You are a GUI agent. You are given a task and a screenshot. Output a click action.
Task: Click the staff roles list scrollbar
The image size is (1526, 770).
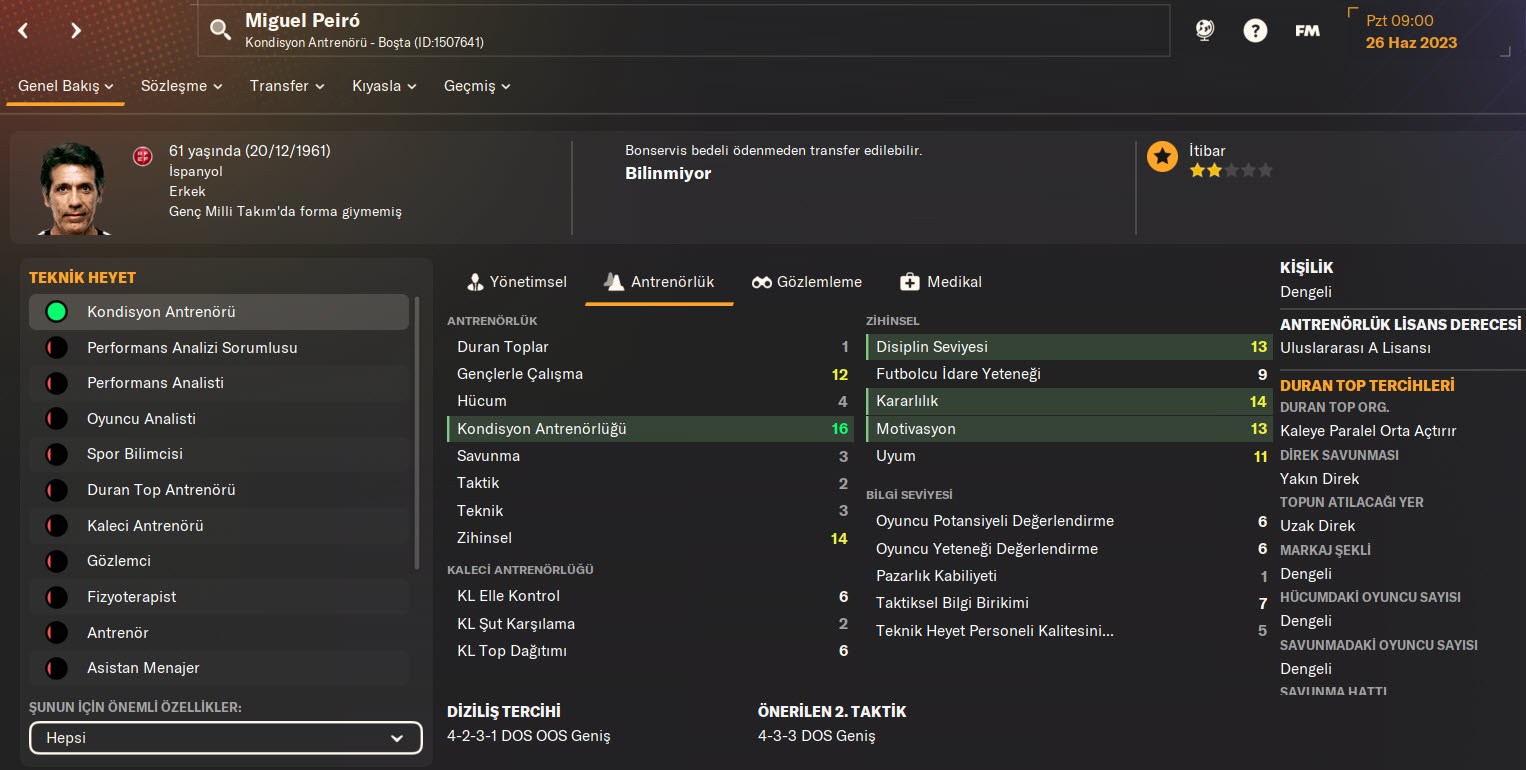point(417,432)
